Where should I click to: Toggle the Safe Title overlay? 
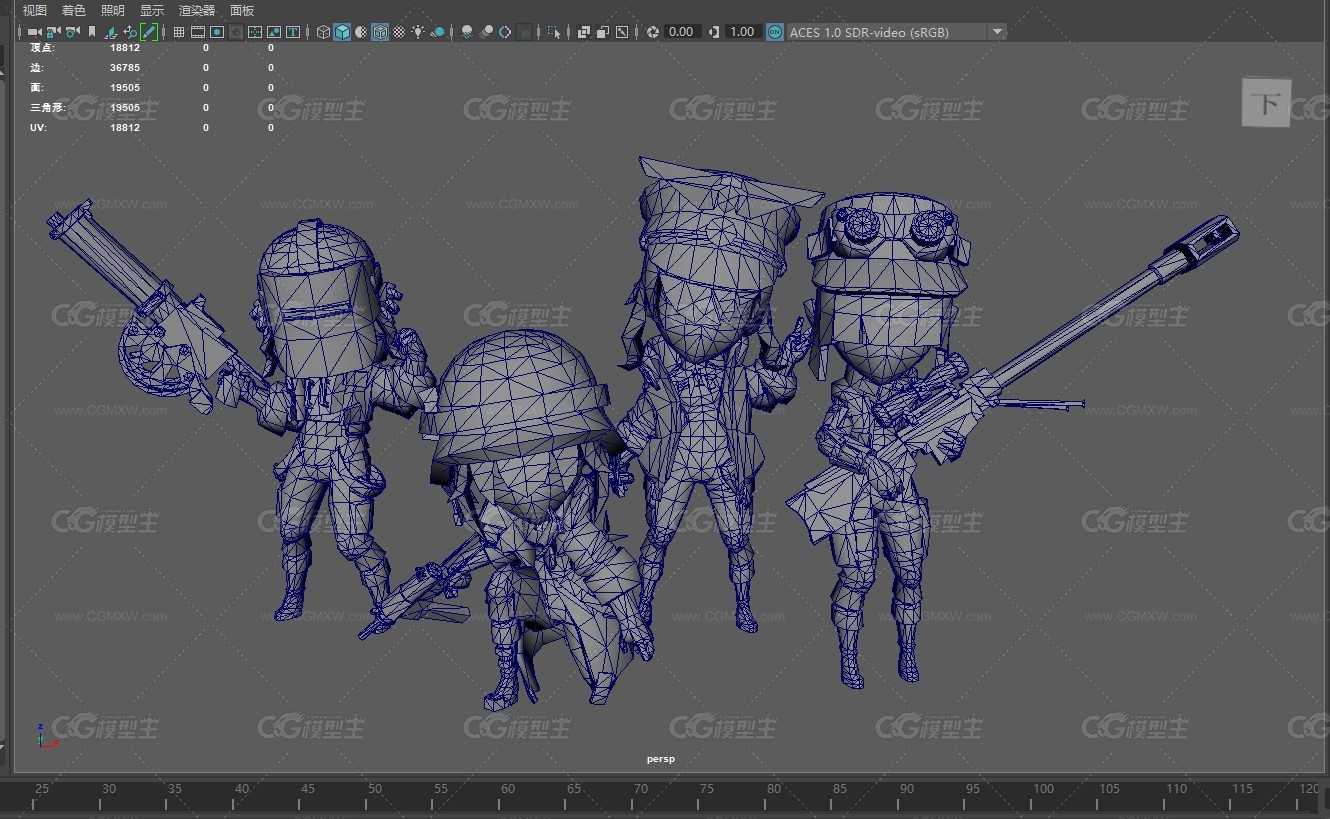292,32
